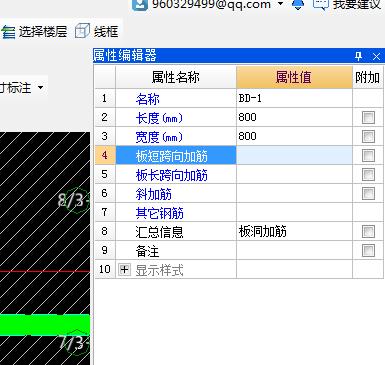385x365 pixels.
Task: Tick the 附加 checkbox for 汇总信息
Action: tap(368, 232)
